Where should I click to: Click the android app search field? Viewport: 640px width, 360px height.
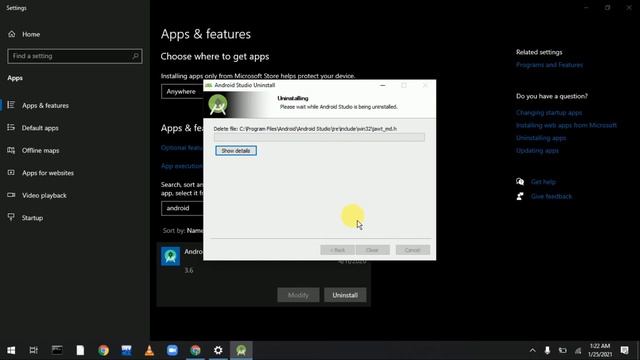[182, 208]
